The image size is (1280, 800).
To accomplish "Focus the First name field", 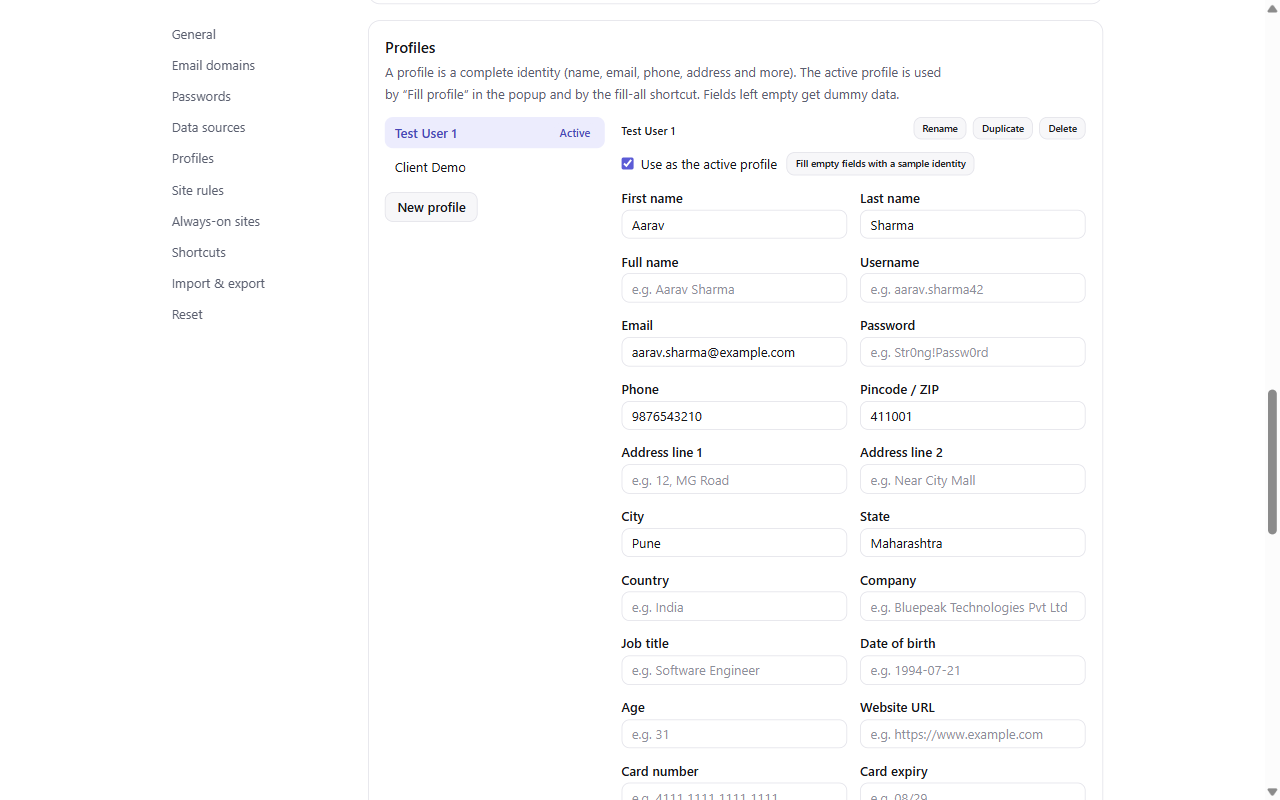I will pyautogui.click(x=734, y=225).
